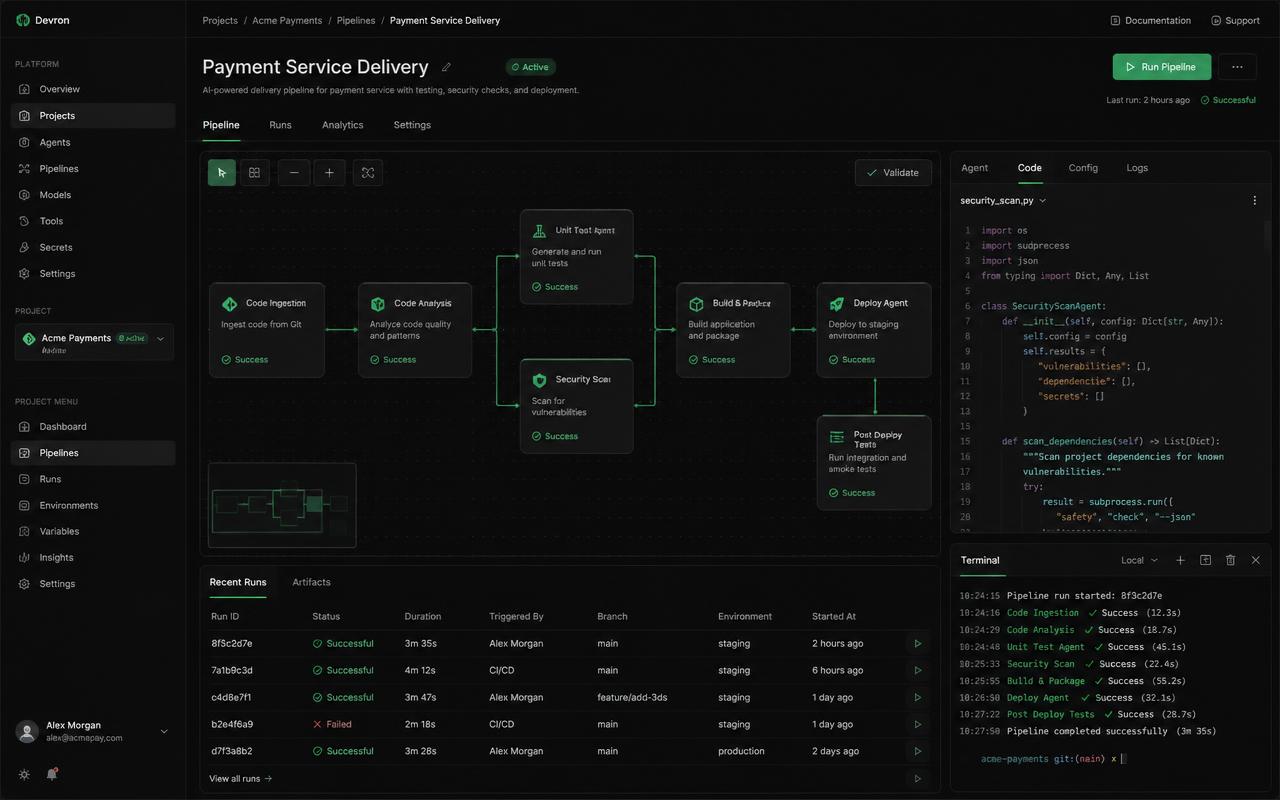Open the Documentation link
The height and width of the screenshot is (800, 1280).
click(1151, 20)
